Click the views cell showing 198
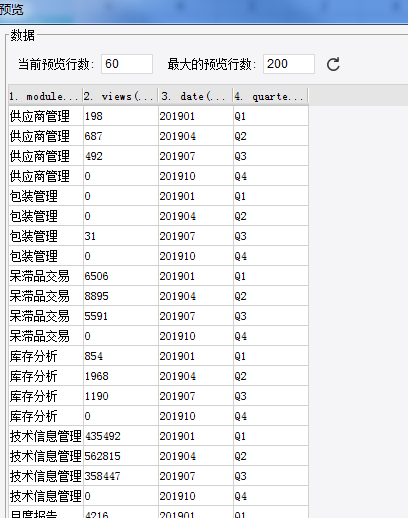Screen dimensions: 408x518 point(121,116)
